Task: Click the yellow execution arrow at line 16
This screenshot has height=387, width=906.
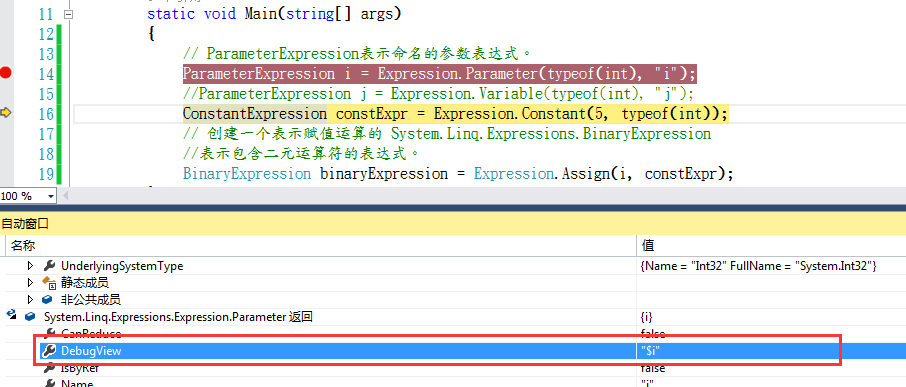Action: [x=6, y=113]
